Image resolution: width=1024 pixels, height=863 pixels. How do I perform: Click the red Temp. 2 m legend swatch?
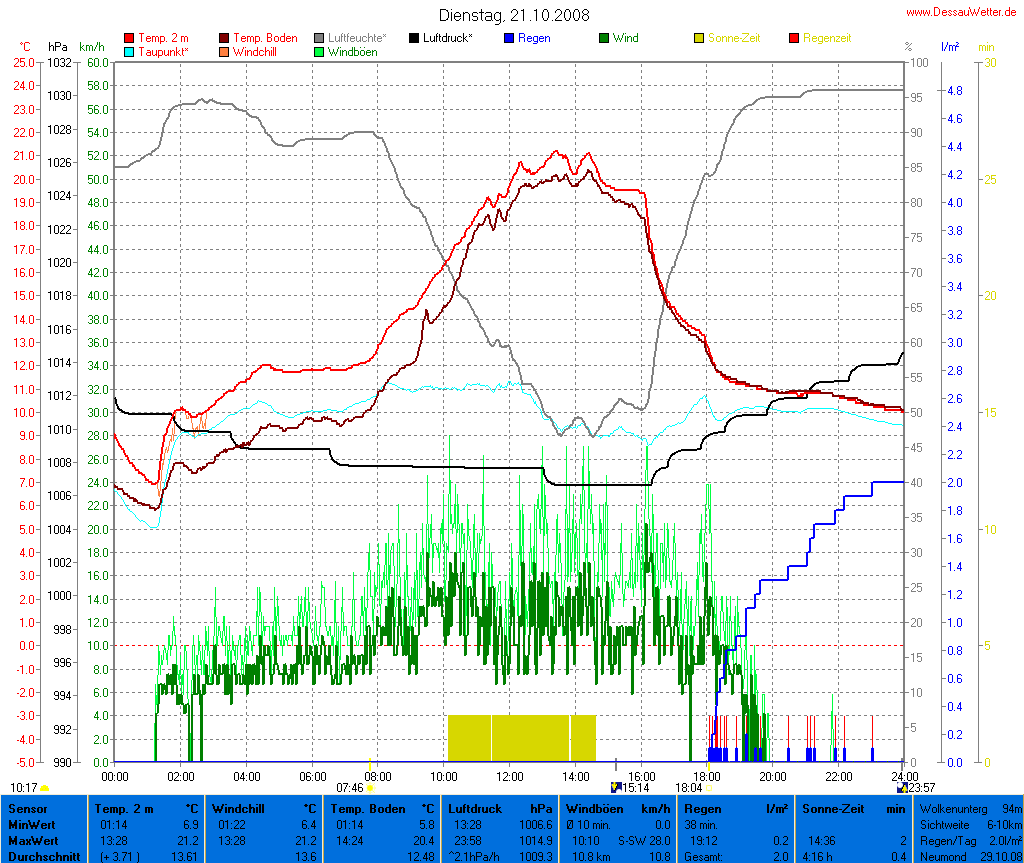pyautogui.click(x=128, y=38)
